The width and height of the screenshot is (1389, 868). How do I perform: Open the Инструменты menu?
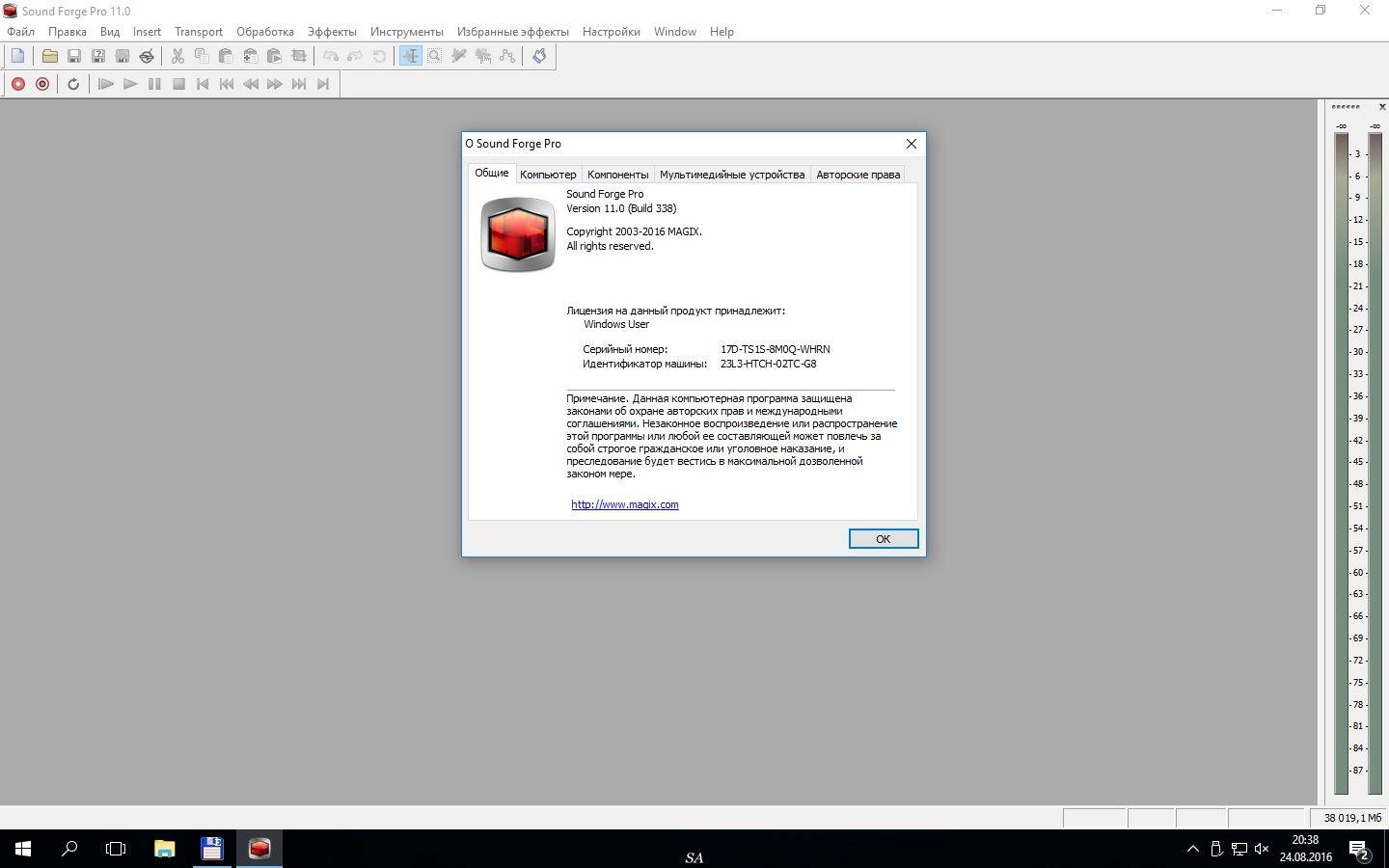pos(407,32)
